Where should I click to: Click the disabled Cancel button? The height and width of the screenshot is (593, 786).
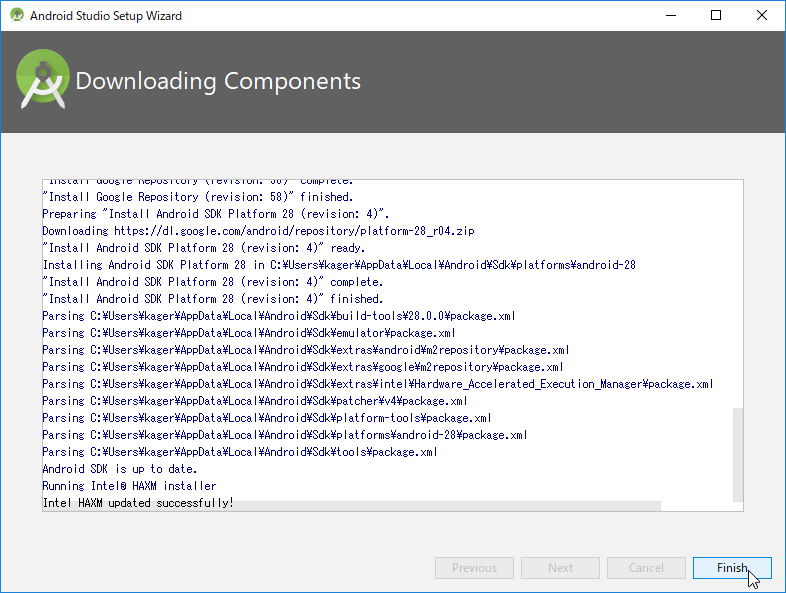[646, 568]
